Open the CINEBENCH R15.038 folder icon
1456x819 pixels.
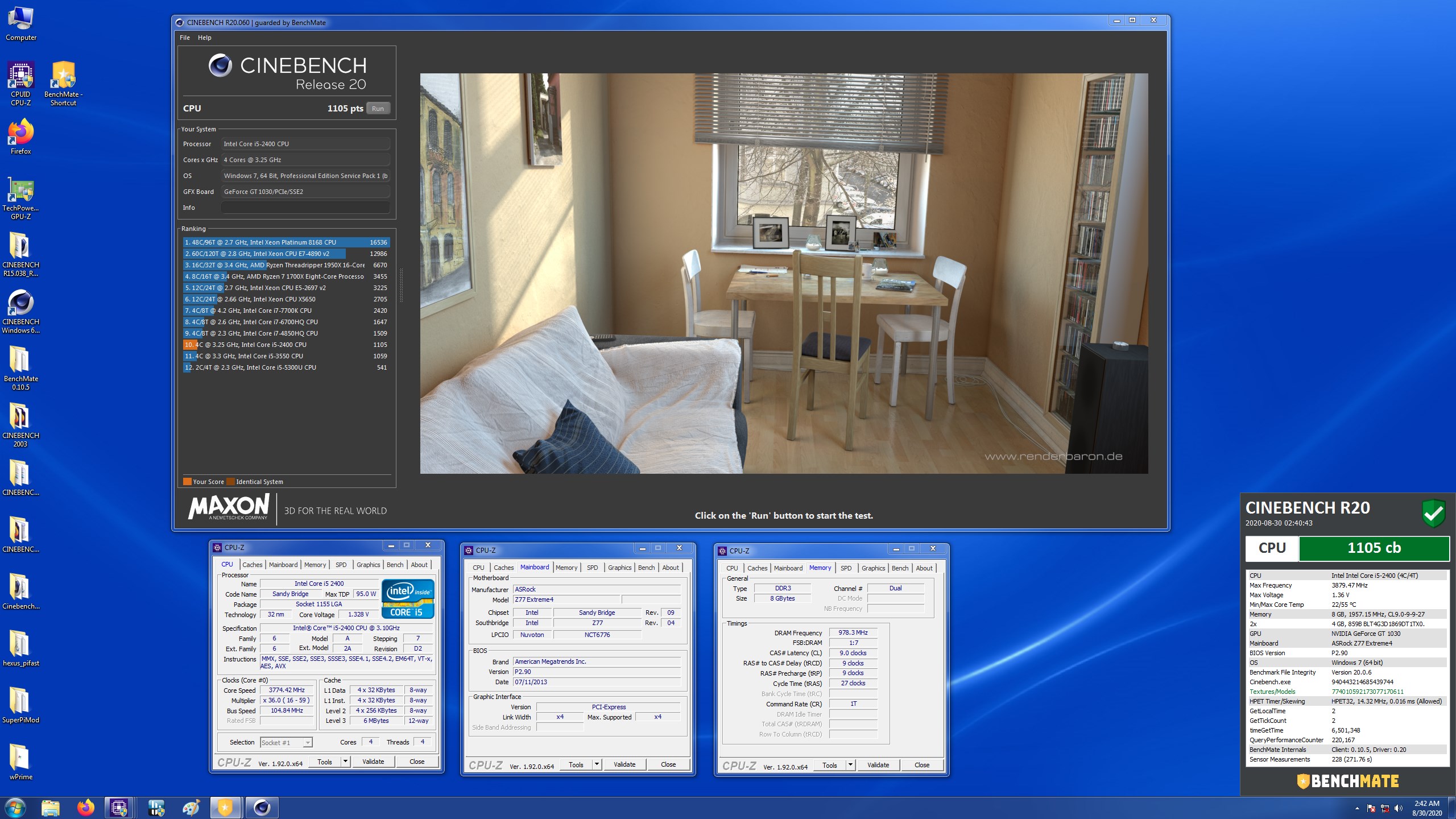tap(20, 254)
